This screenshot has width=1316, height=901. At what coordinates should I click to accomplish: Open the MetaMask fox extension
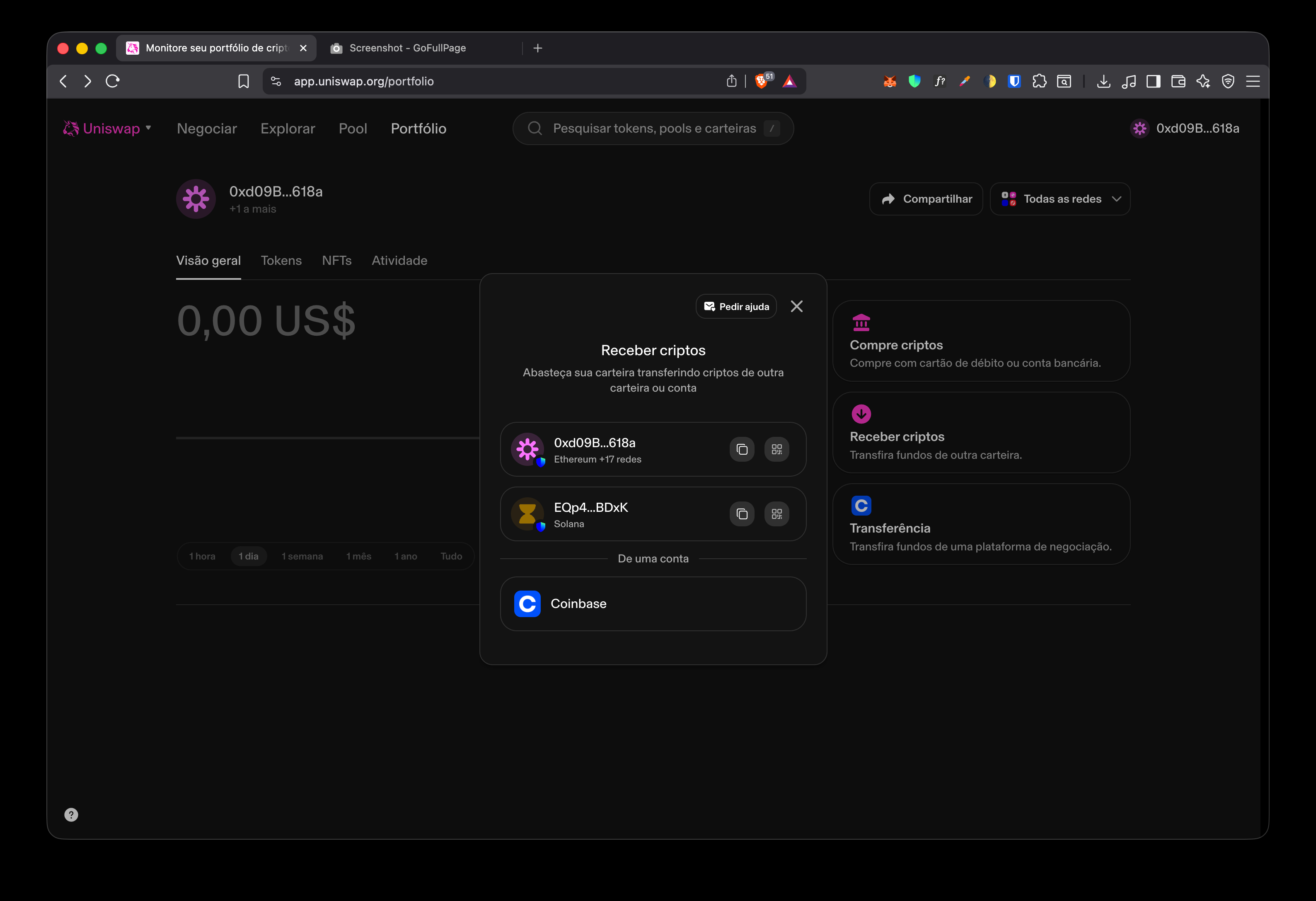tap(890, 82)
